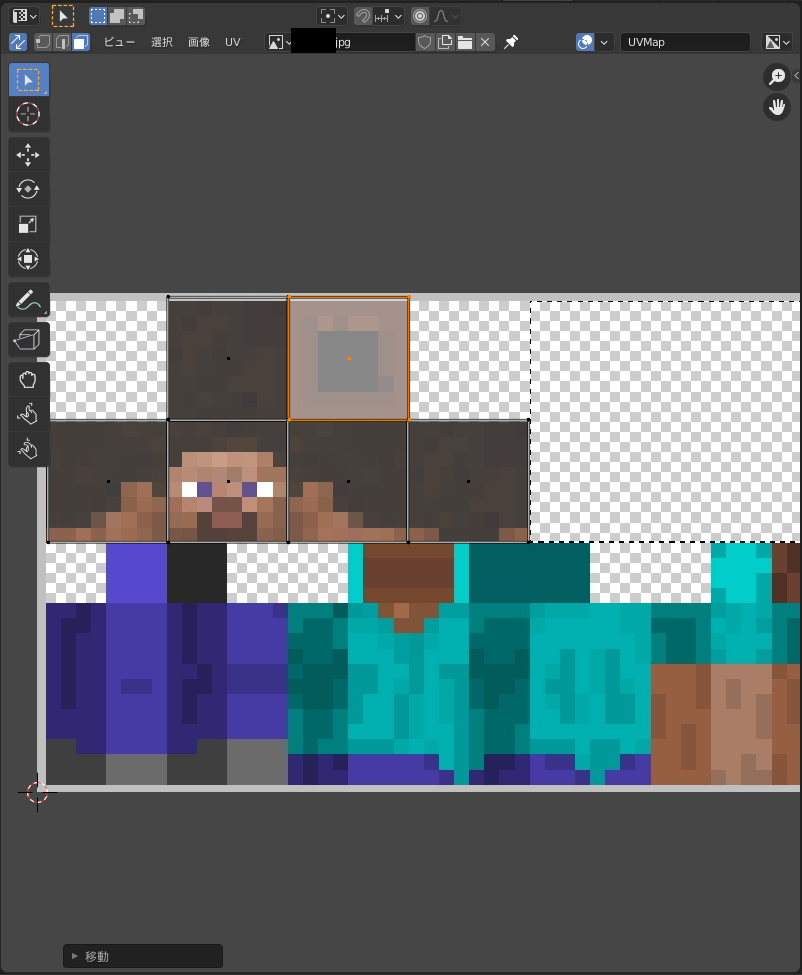Browse images with the image dropdown
Image resolution: width=802 pixels, height=975 pixels.
click(279, 42)
